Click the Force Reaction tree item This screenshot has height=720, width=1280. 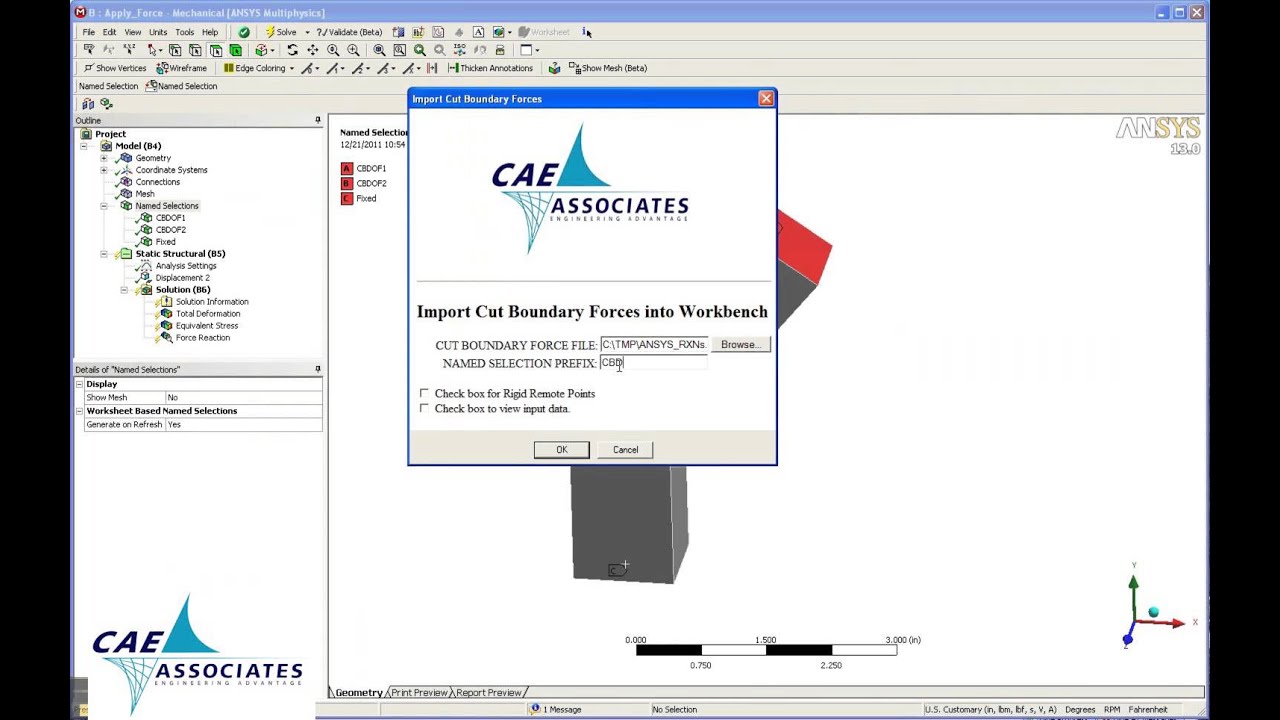coord(202,338)
